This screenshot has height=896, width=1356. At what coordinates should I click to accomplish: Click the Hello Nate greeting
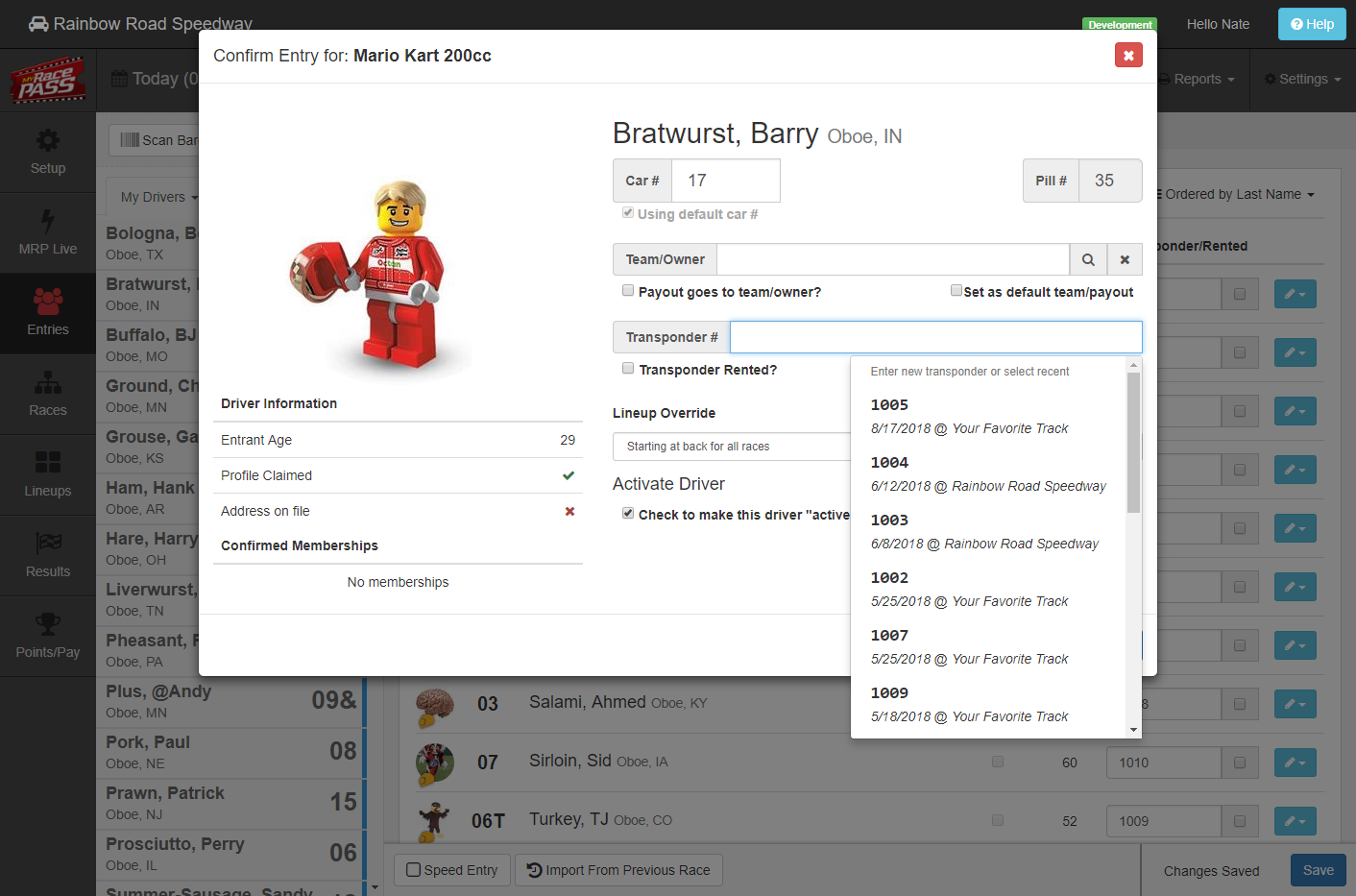coord(1218,24)
